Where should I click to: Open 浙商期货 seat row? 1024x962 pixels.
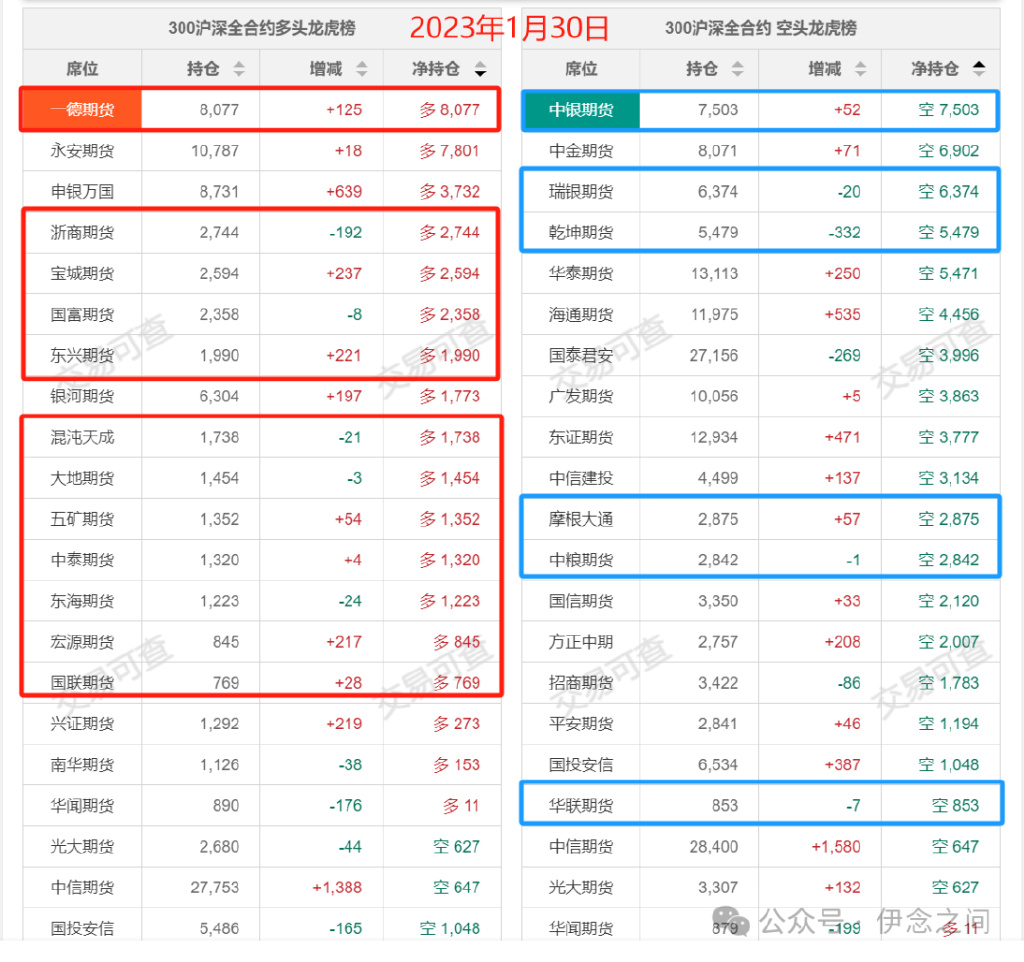click(x=261, y=232)
